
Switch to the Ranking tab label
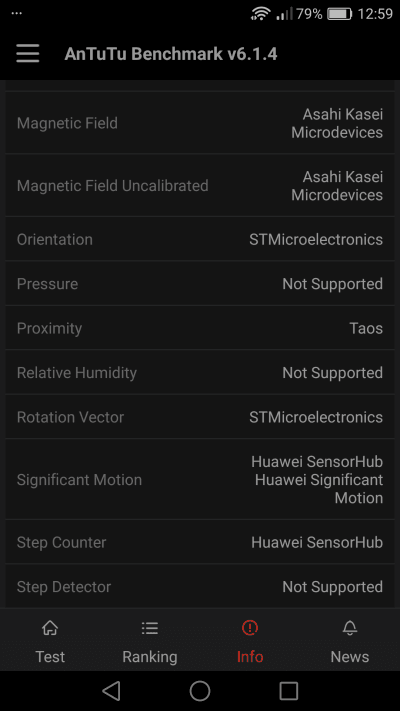150,657
